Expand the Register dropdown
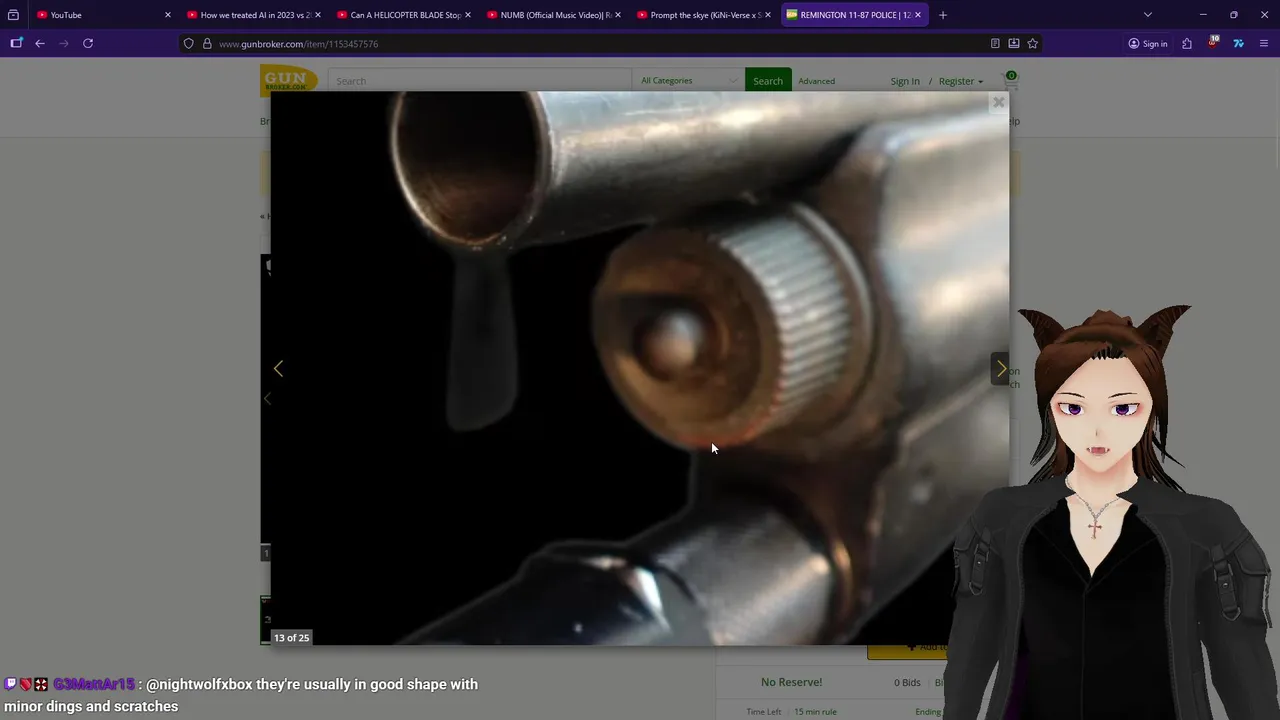 (960, 81)
